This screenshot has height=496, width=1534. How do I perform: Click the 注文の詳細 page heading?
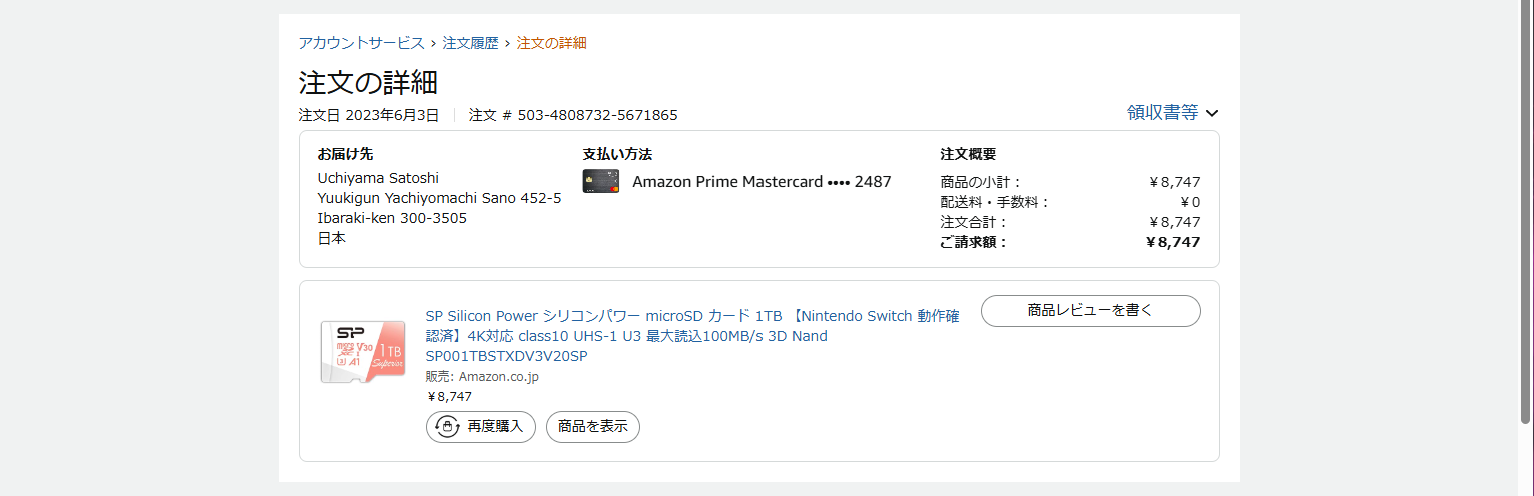[x=368, y=82]
